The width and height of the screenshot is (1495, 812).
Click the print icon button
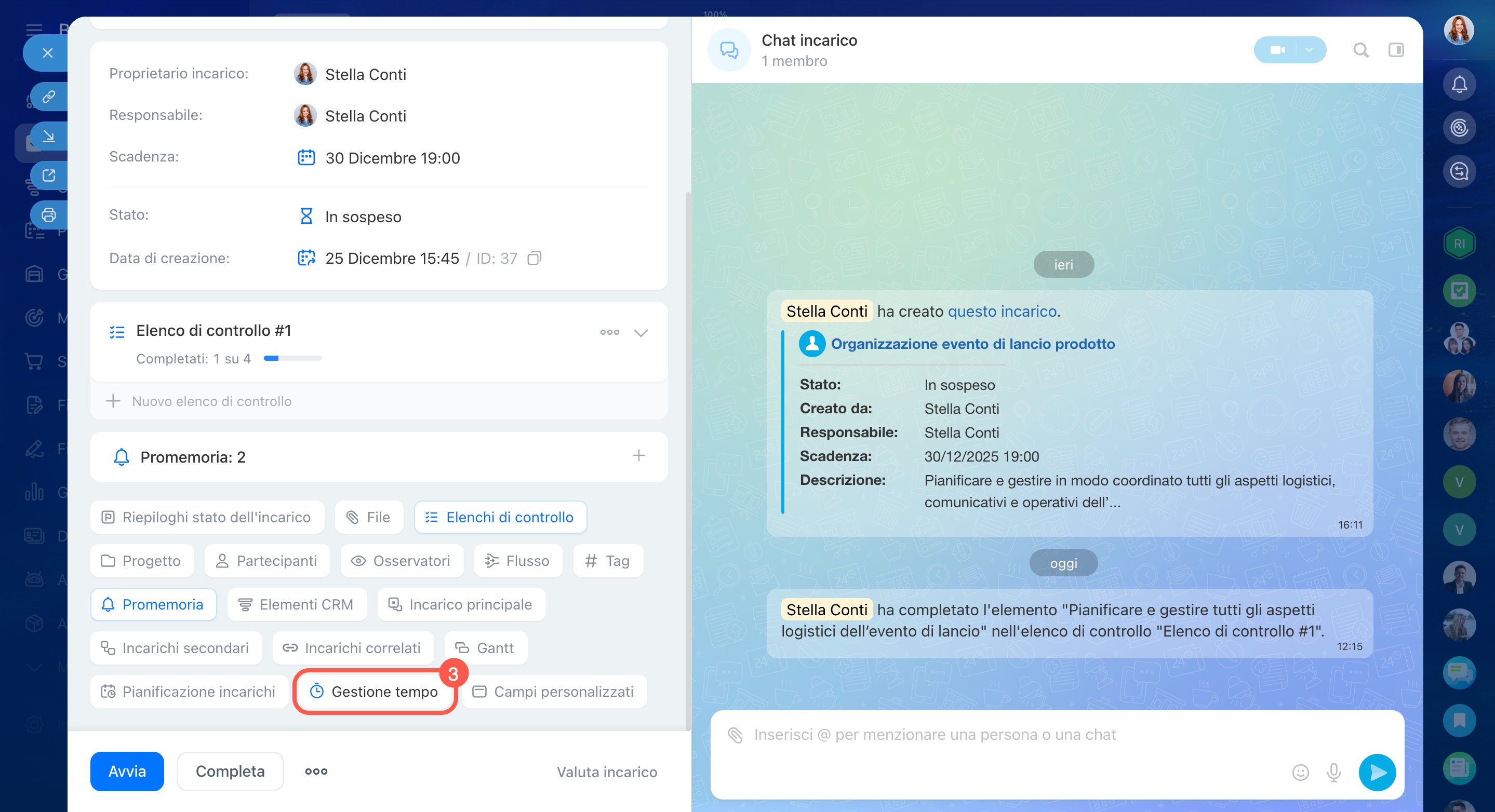click(49, 215)
